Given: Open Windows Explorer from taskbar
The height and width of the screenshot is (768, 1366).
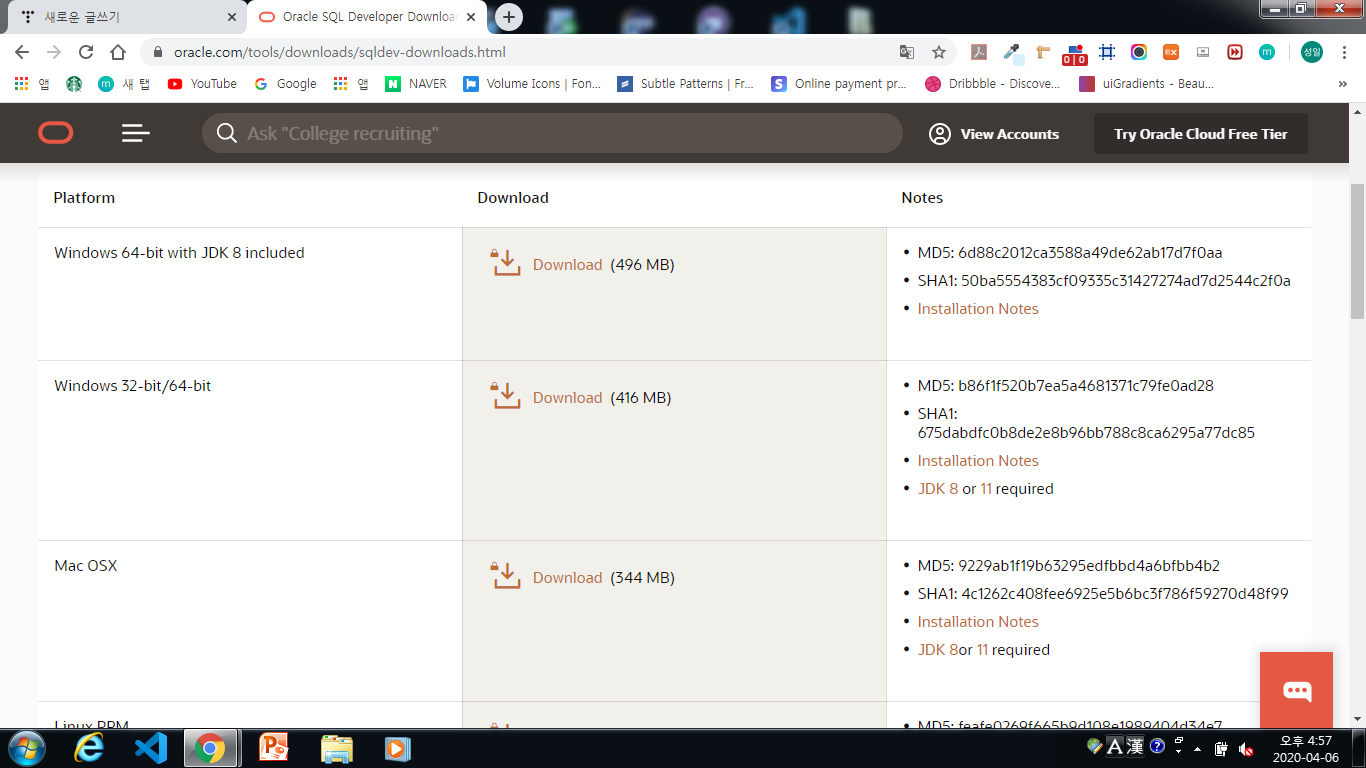Looking at the screenshot, I should [336, 748].
